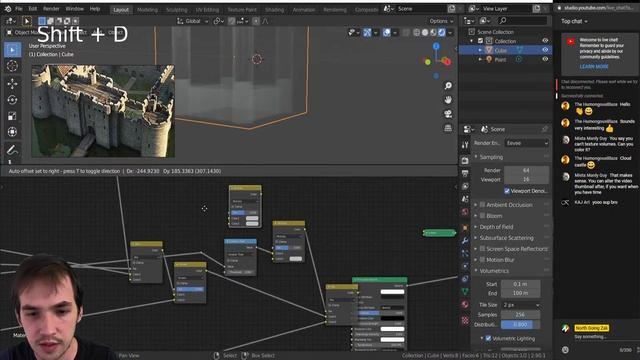This screenshot has width=640, height=360.
Task: Click the chat emoji button
Action: [x=565, y=350]
